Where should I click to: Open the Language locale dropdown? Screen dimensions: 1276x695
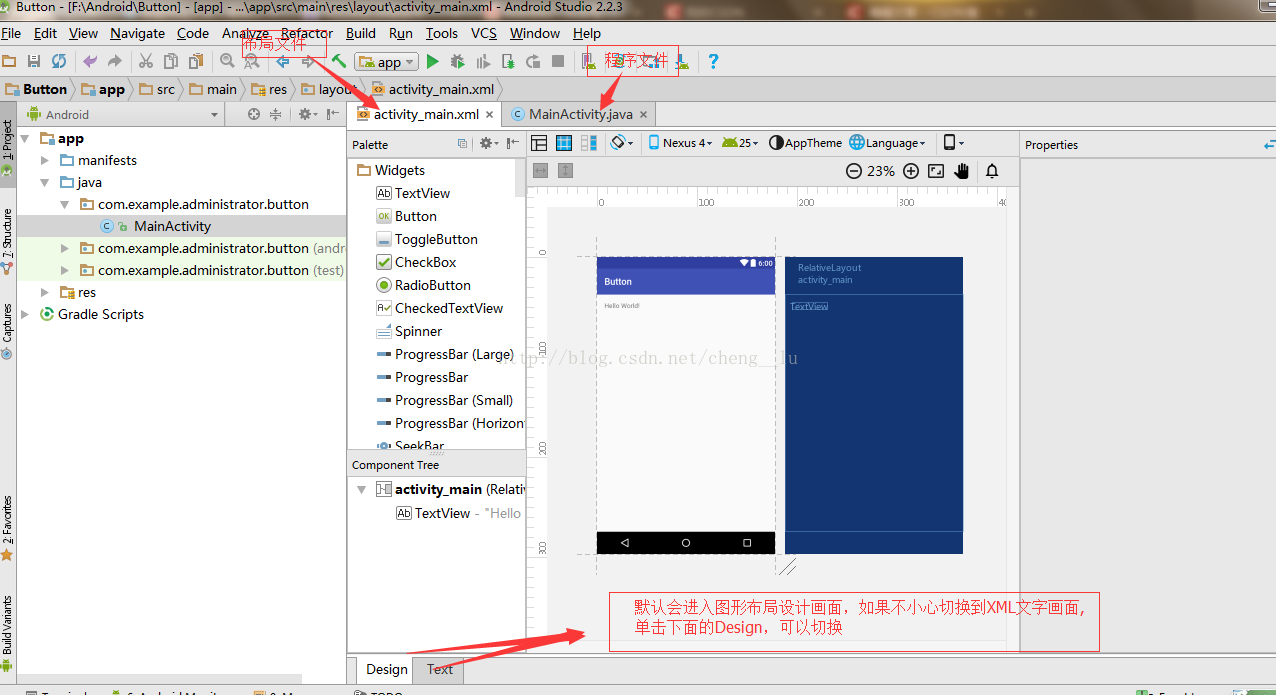pos(888,143)
